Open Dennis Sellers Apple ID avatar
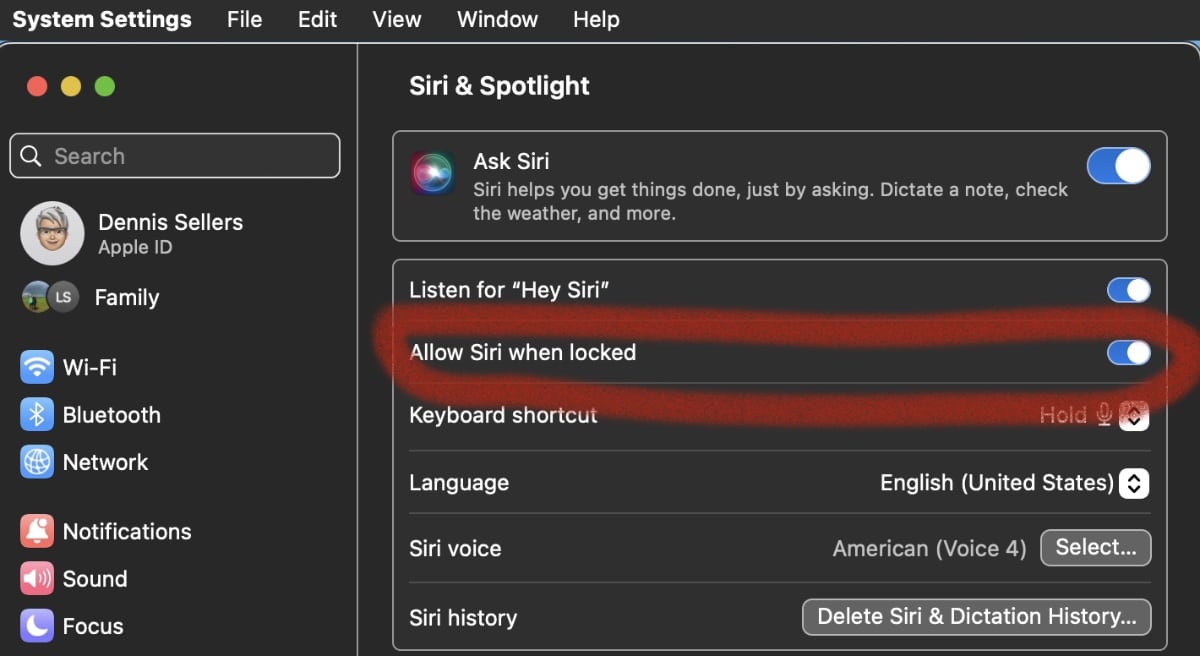The image size is (1200, 656). pyautogui.click(x=51, y=234)
